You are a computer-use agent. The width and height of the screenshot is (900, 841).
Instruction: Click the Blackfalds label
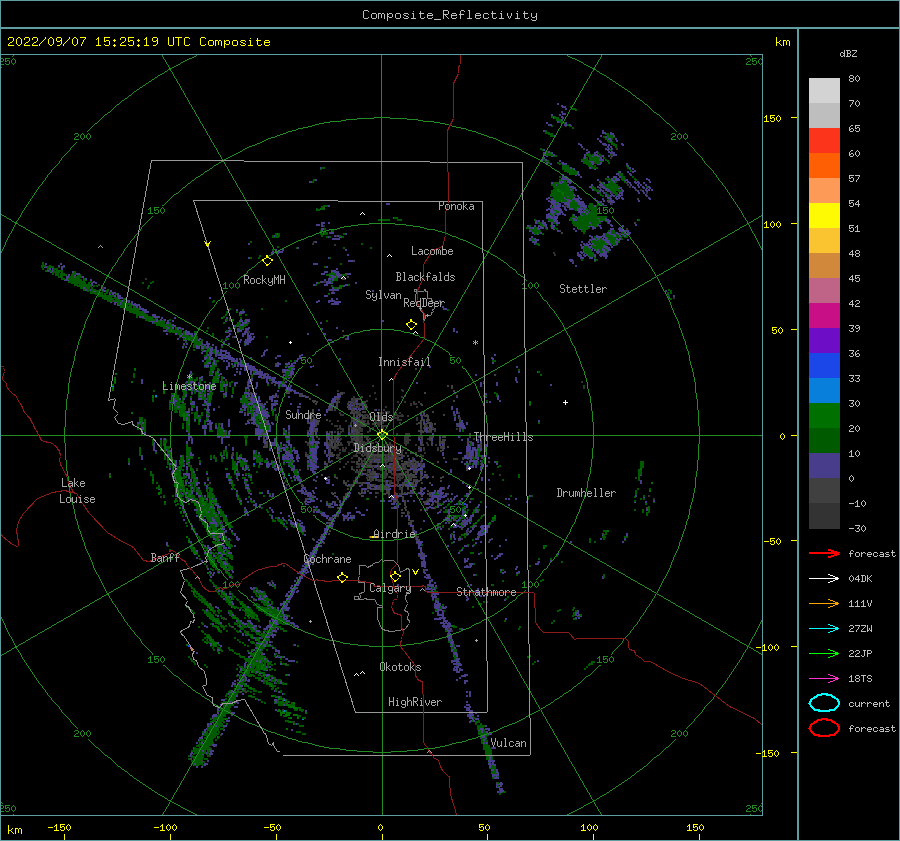coord(425,277)
